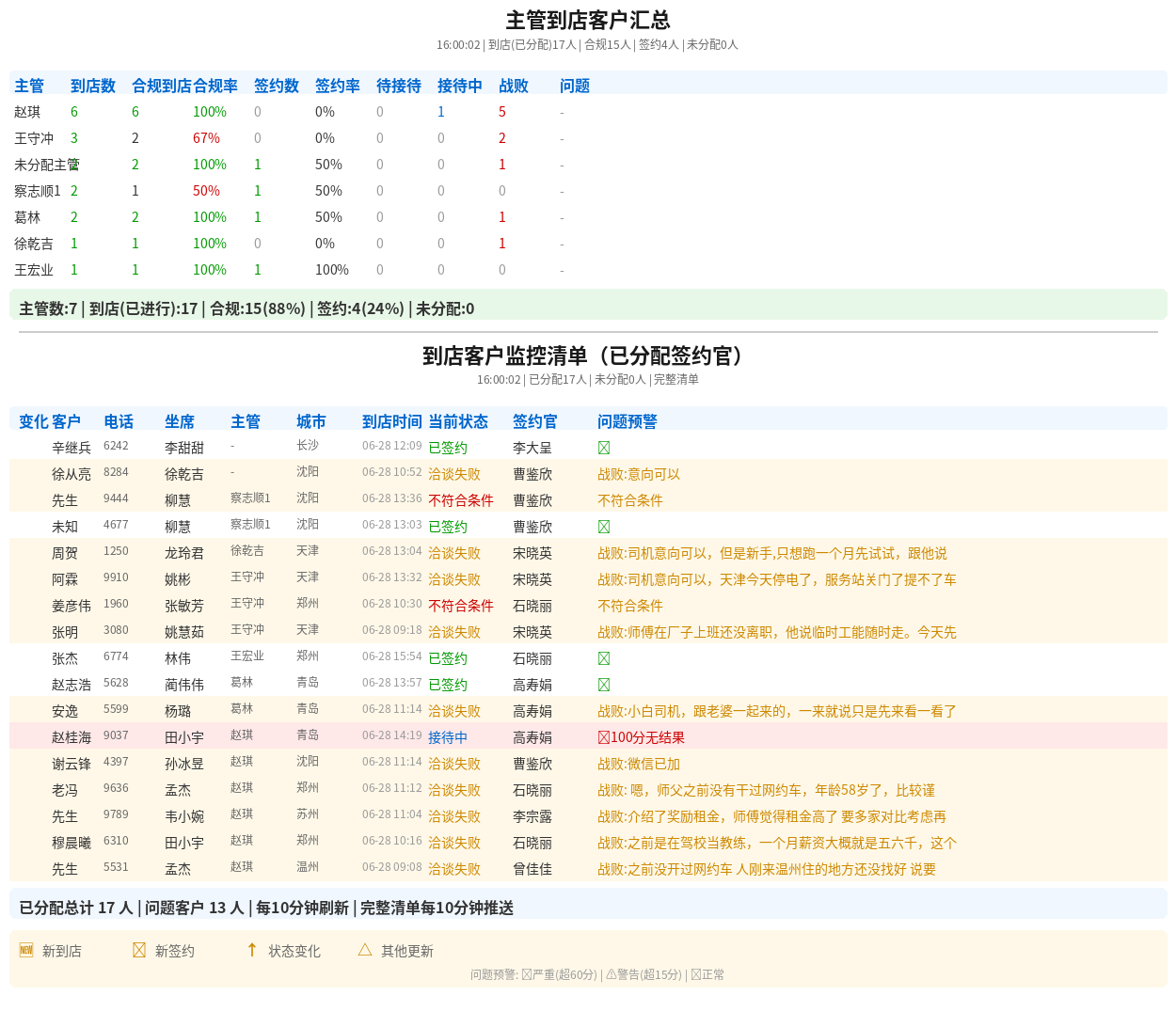Click the 合规到店 column header

tap(162, 86)
